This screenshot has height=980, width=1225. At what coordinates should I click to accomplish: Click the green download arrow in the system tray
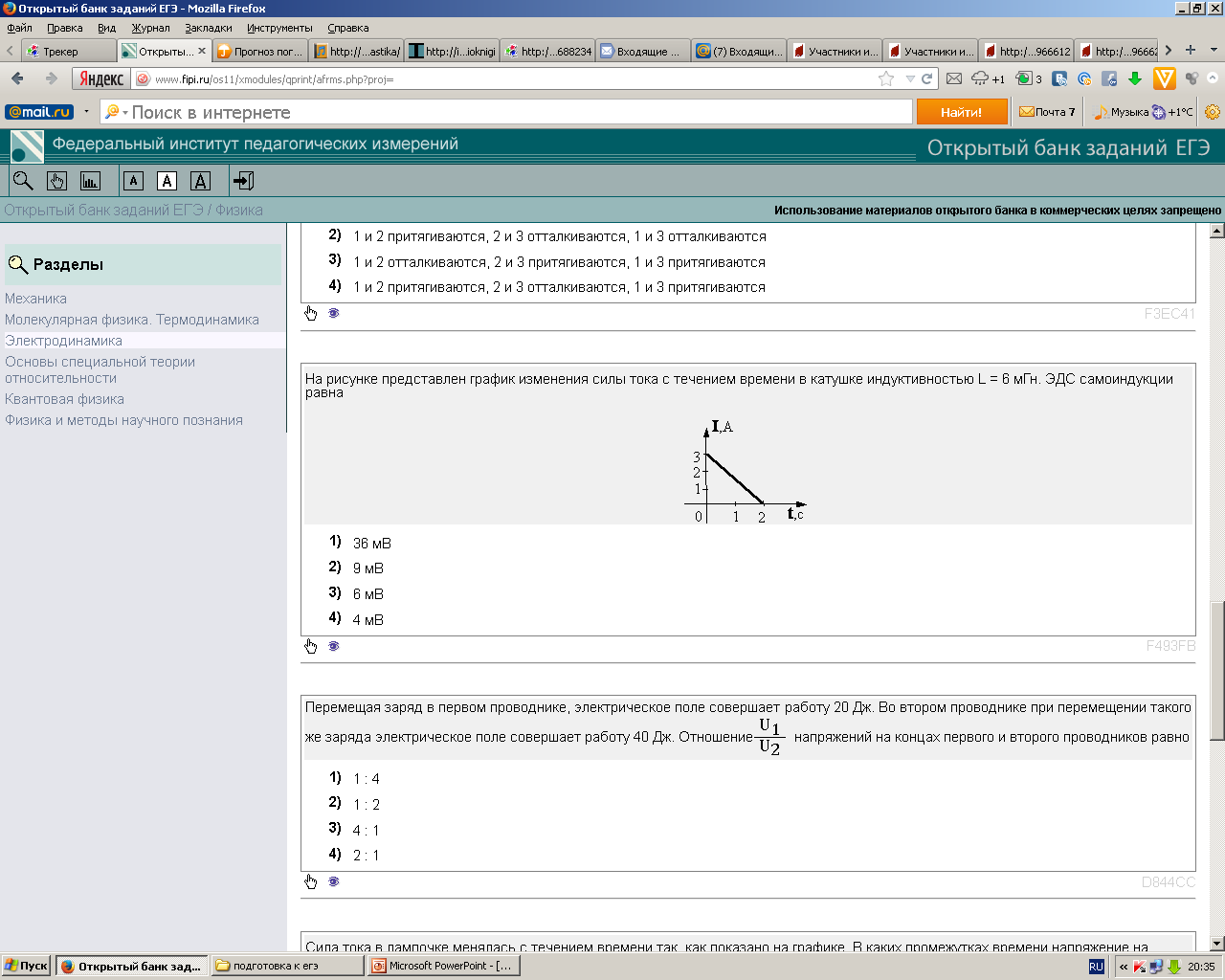click(1173, 967)
